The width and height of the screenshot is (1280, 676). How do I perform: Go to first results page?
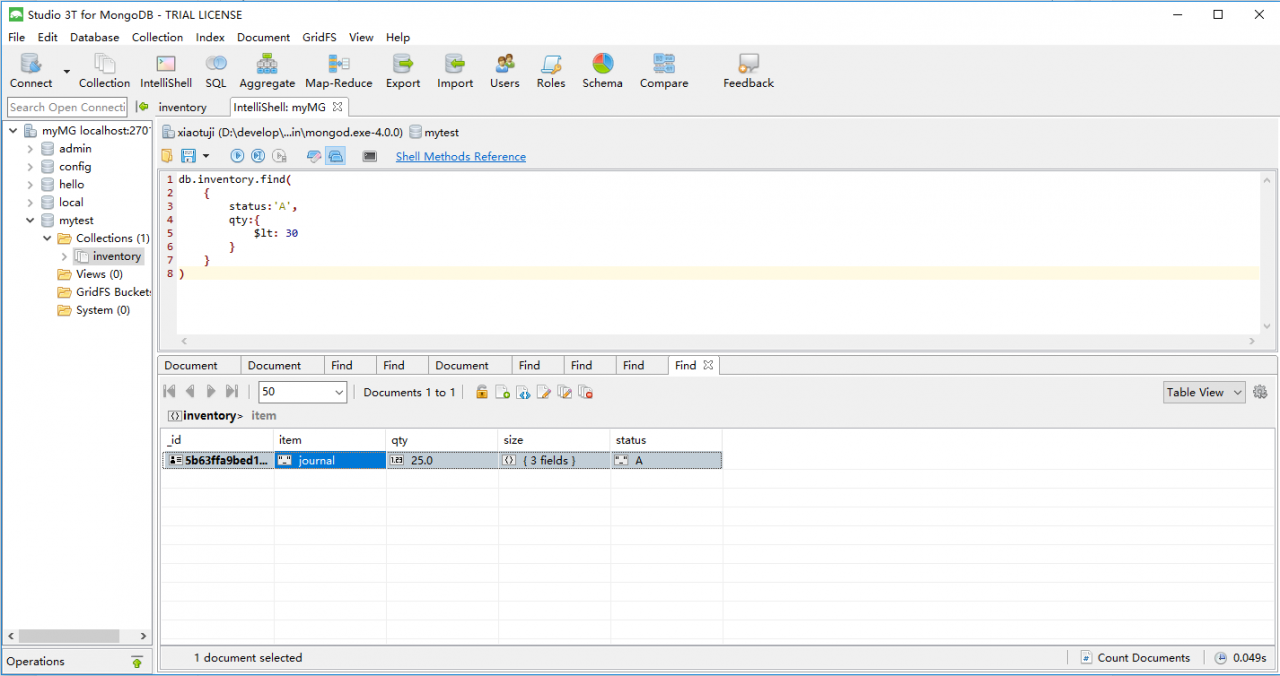tap(170, 392)
